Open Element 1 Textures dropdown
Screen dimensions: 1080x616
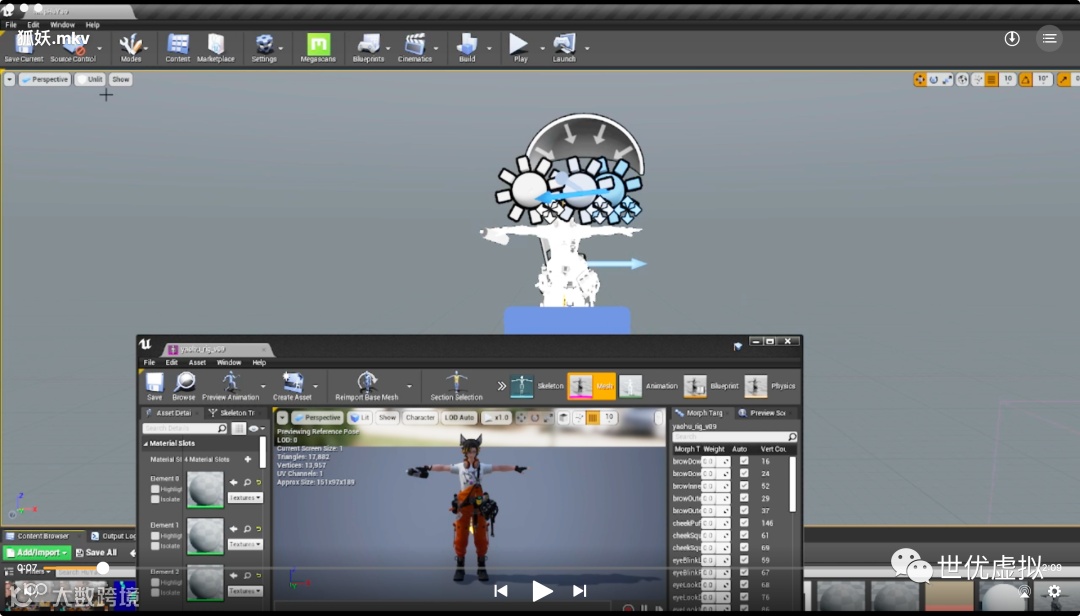click(245, 544)
